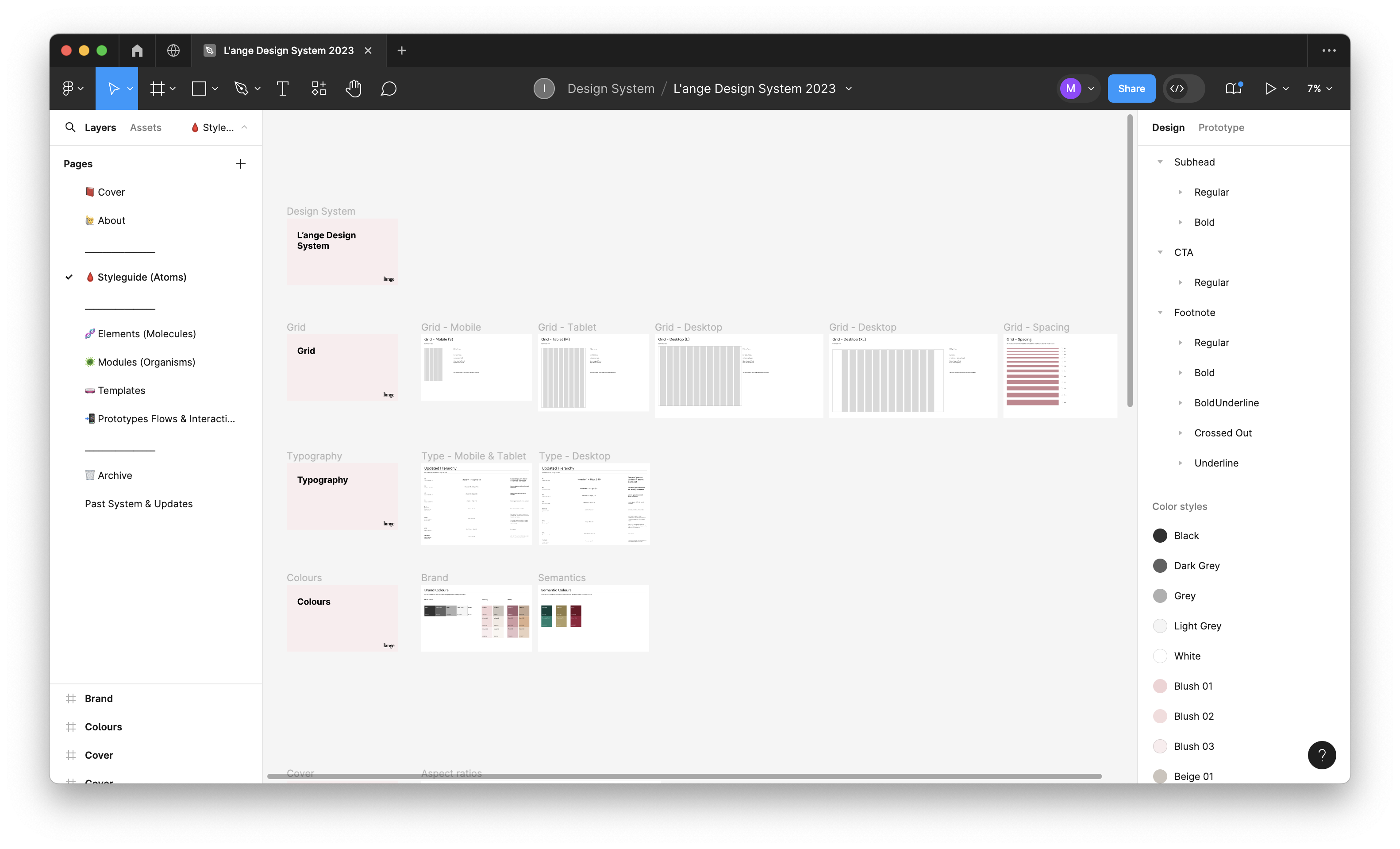Open shape tools dropdown
Viewport: 1400px width, 849px height.
point(215,89)
